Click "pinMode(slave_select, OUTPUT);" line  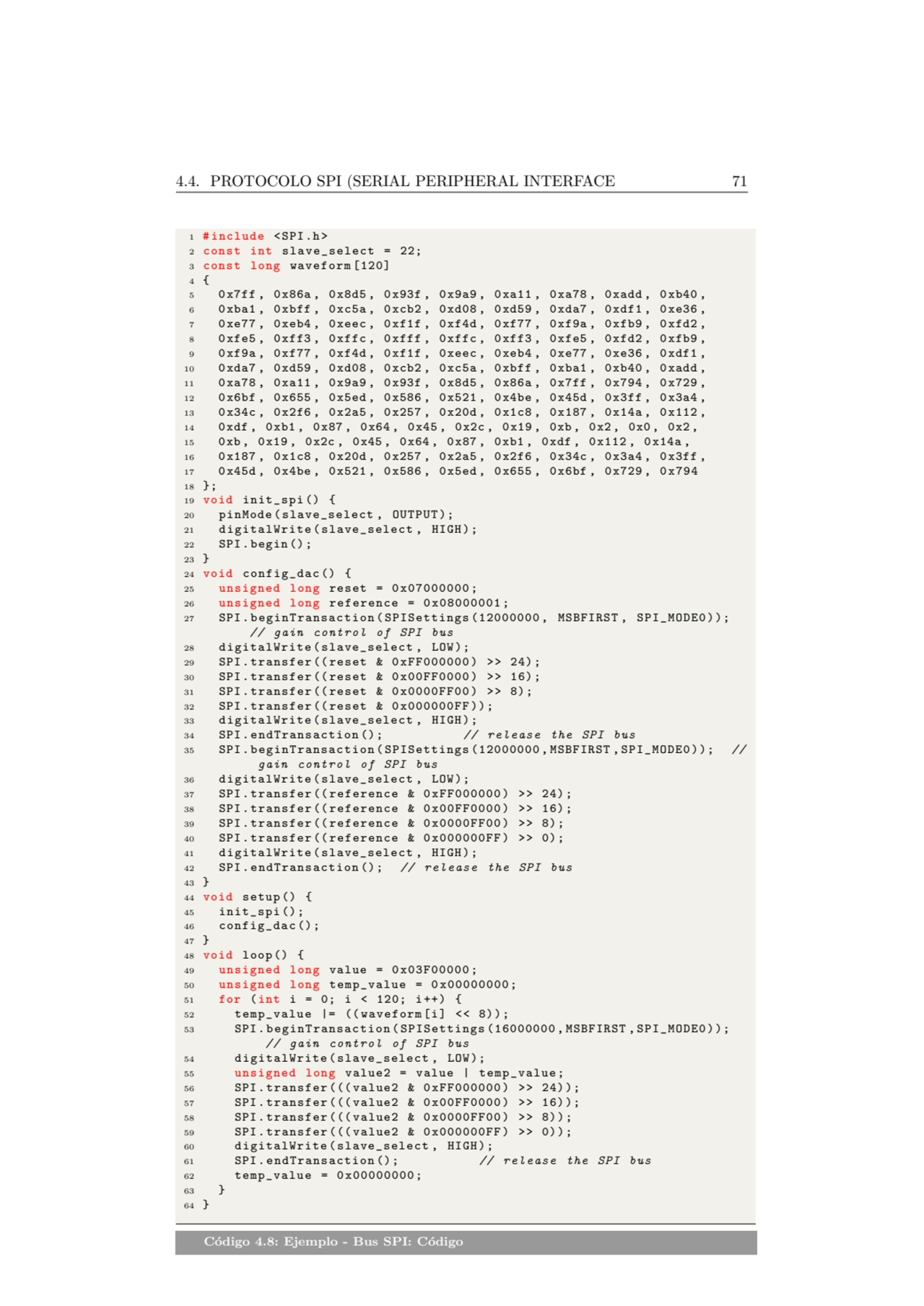point(336,515)
